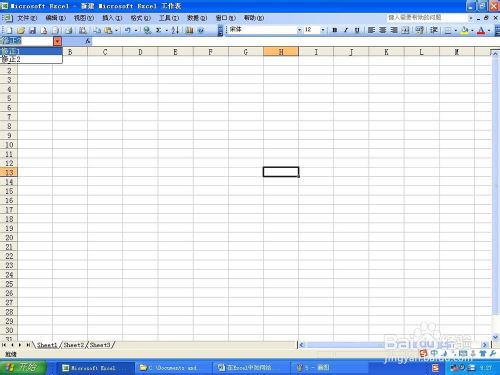The width and height of the screenshot is (500, 375).
Task: Open the 数据 (Data) menu
Action: pyautogui.click(x=197, y=18)
